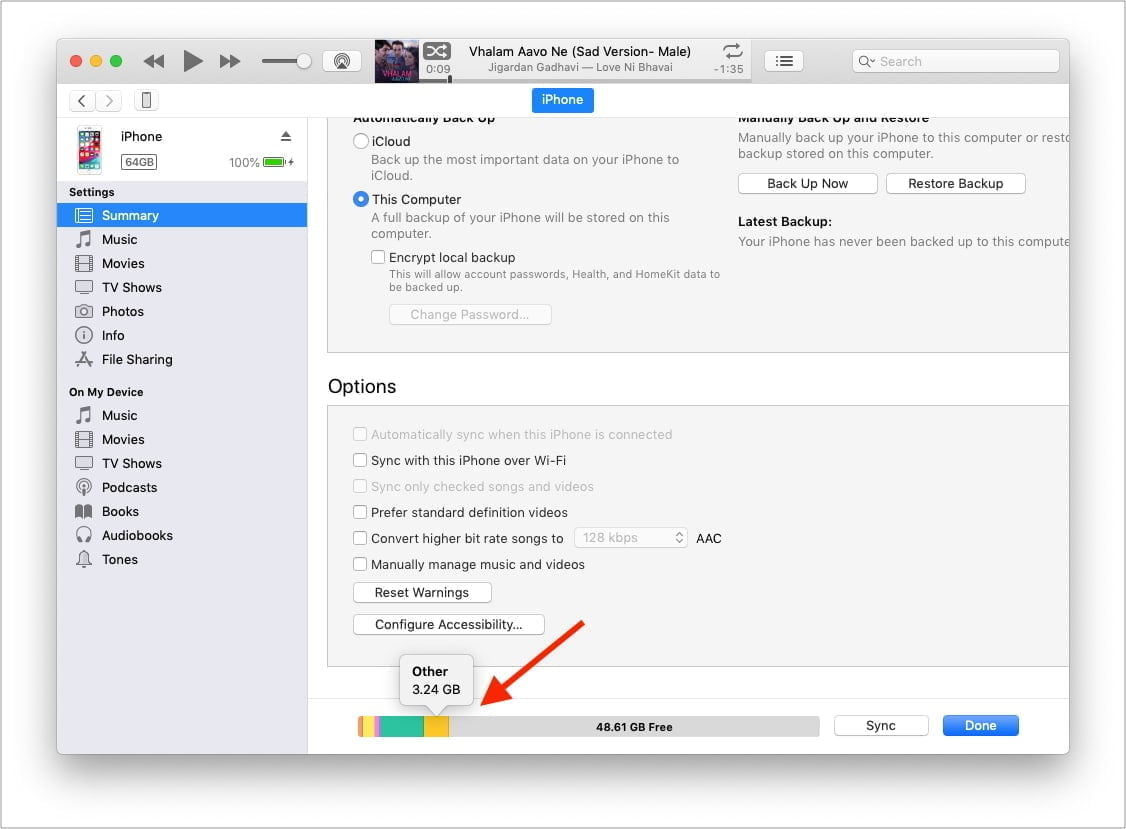
Task: Open the Up Next list icon
Action: pos(784,61)
